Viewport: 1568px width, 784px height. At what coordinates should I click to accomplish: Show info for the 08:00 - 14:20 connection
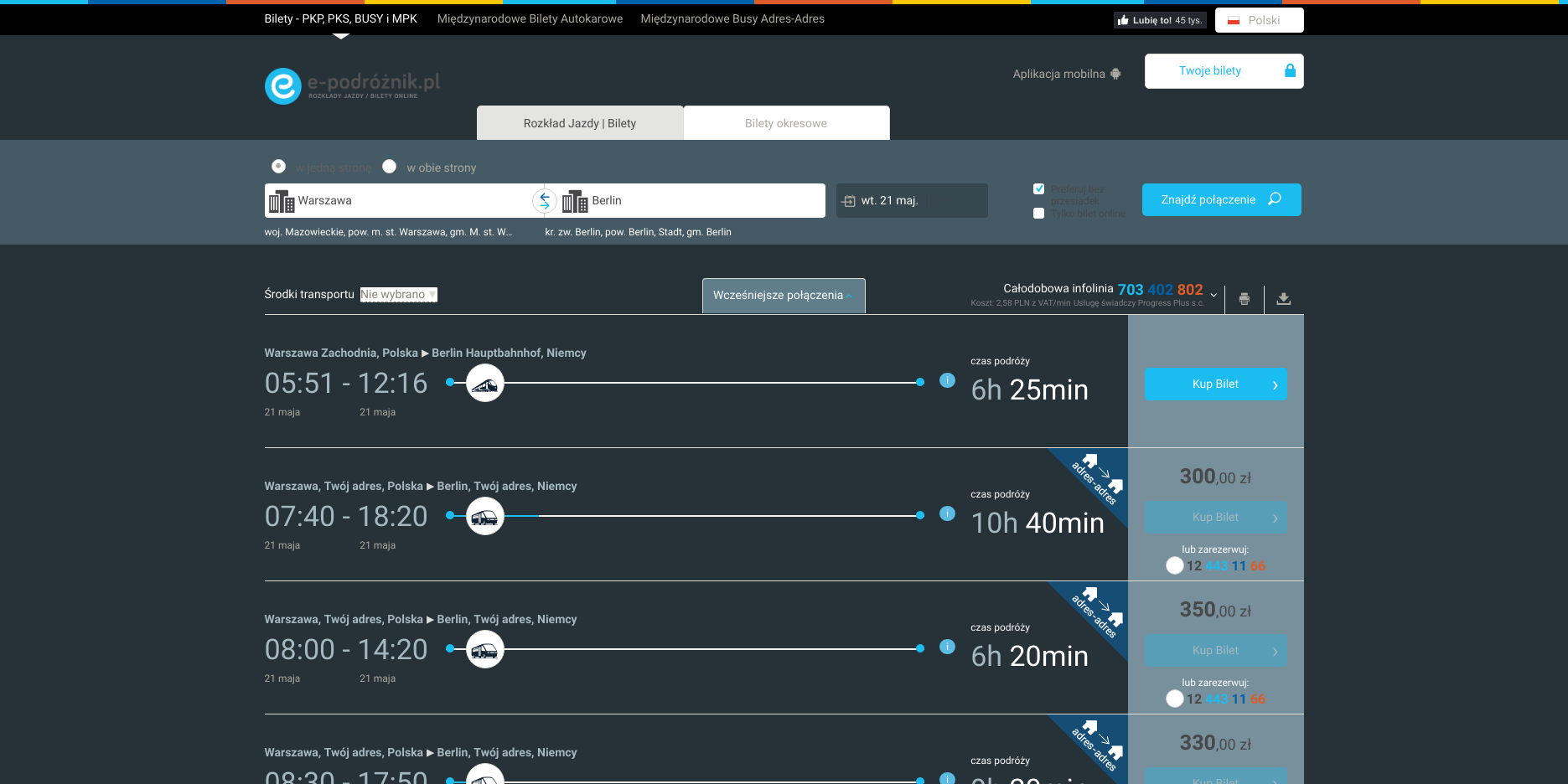click(948, 647)
